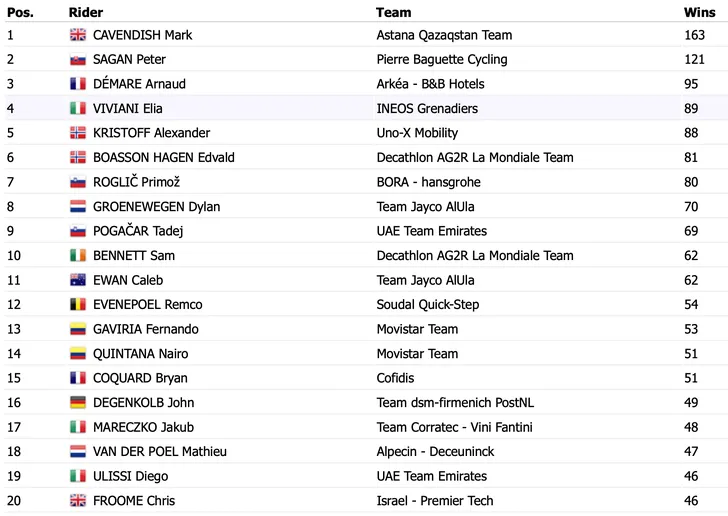Click the Australian flag beside EWAN Caleb

point(78,280)
